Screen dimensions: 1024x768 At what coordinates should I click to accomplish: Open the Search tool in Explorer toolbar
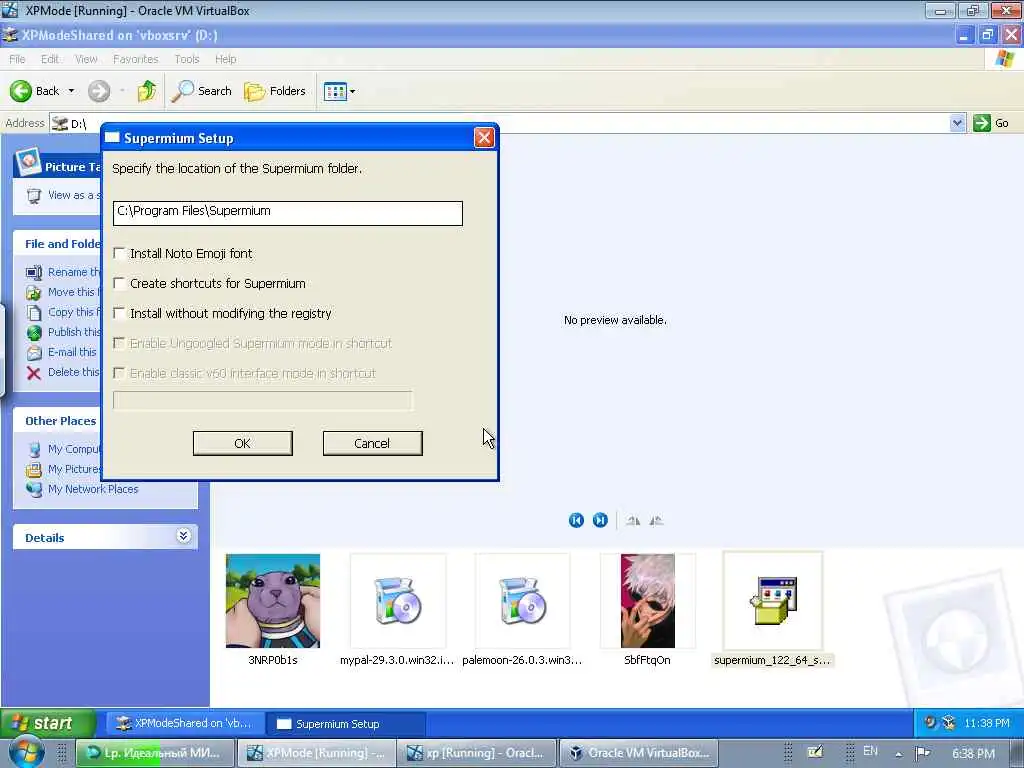tap(202, 91)
